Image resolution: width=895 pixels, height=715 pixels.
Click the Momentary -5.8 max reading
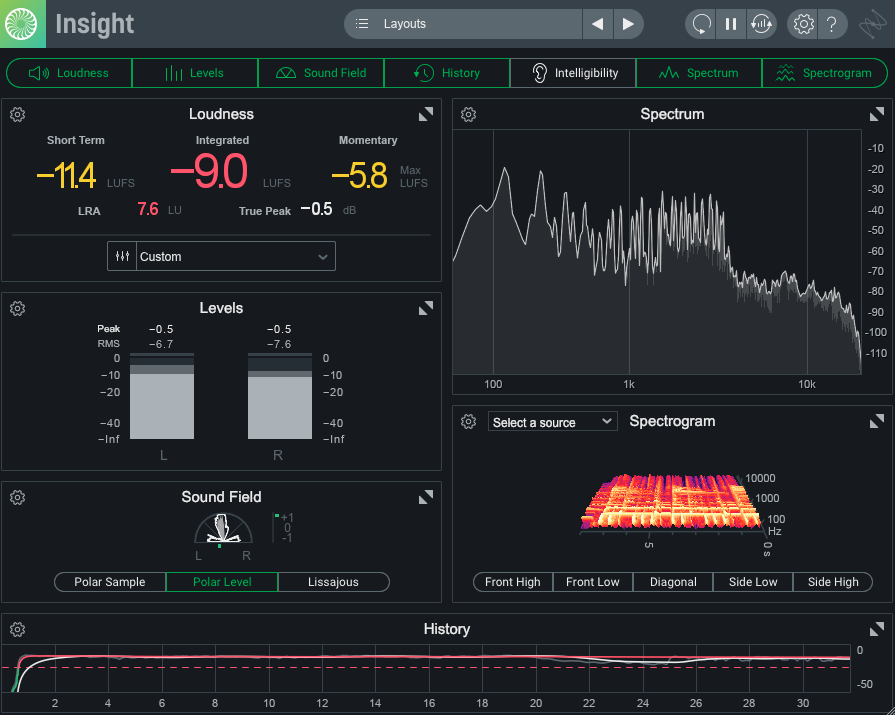pyautogui.click(x=360, y=175)
